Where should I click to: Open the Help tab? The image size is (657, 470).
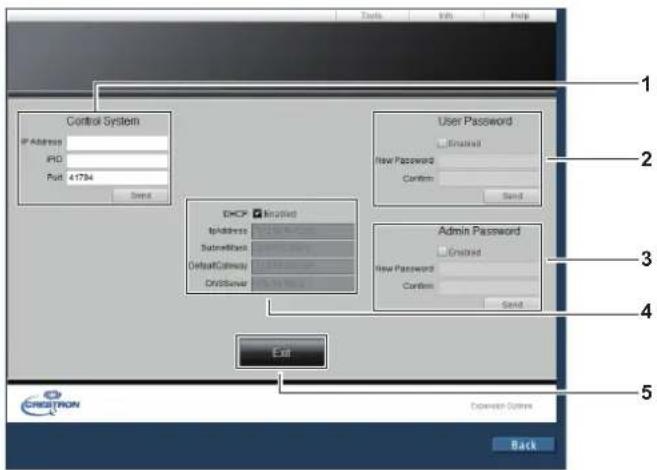(x=520, y=16)
